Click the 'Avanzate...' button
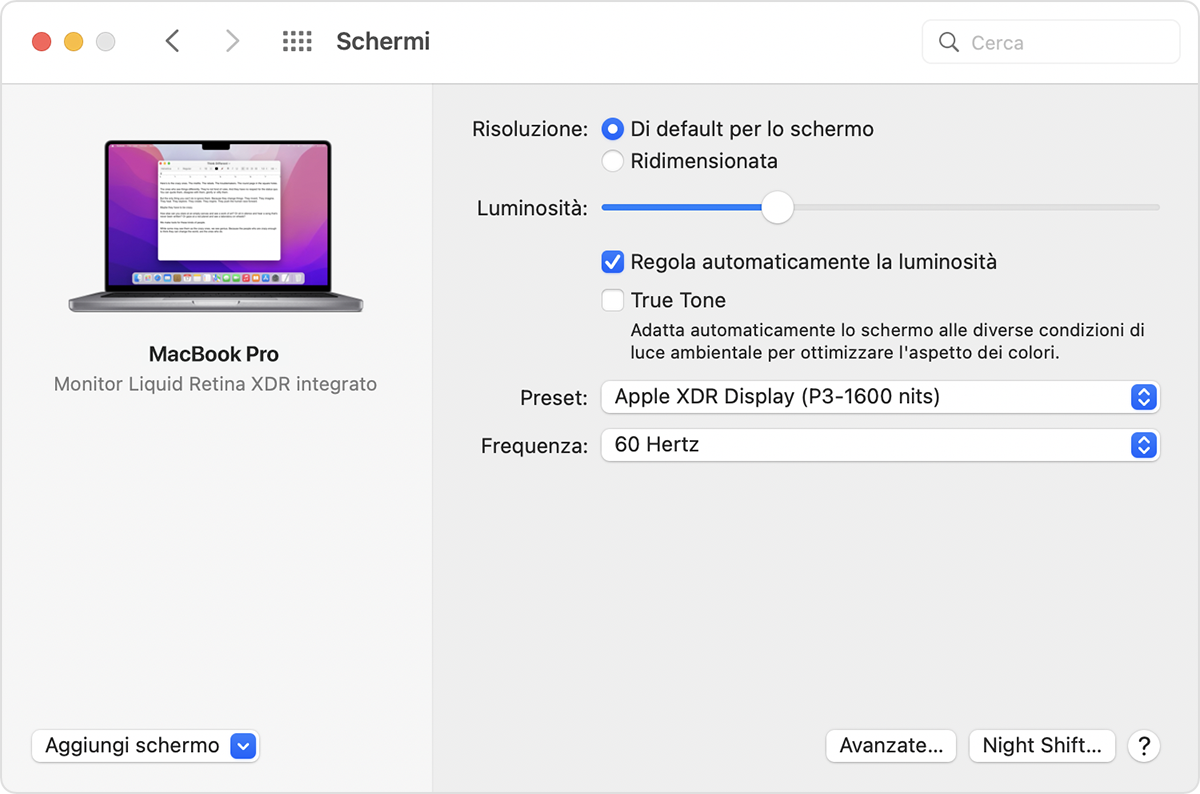Screen dimensions: 1200x794 tap(890, 746)
